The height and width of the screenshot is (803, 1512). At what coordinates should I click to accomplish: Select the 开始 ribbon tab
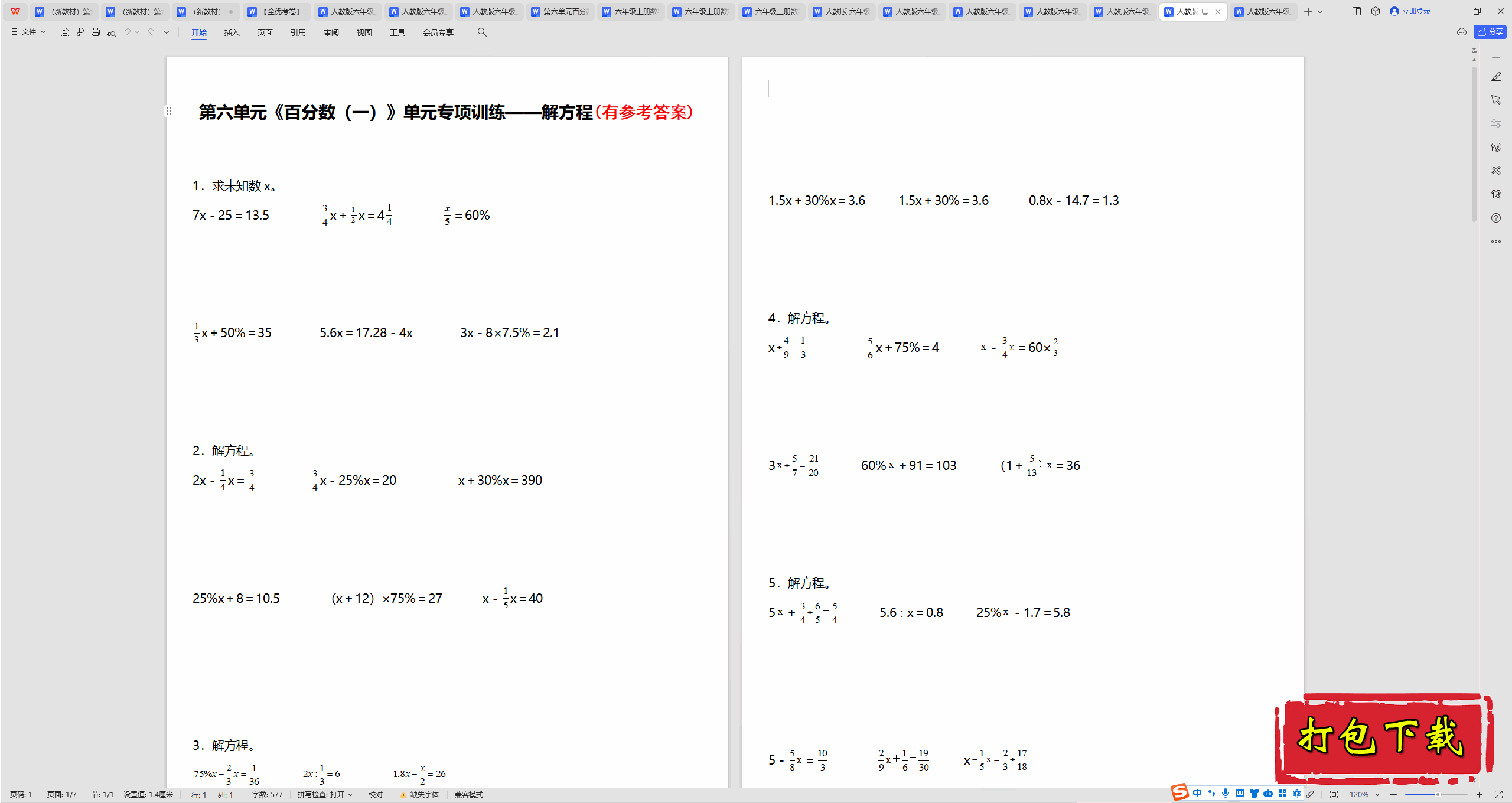[199, 32]
